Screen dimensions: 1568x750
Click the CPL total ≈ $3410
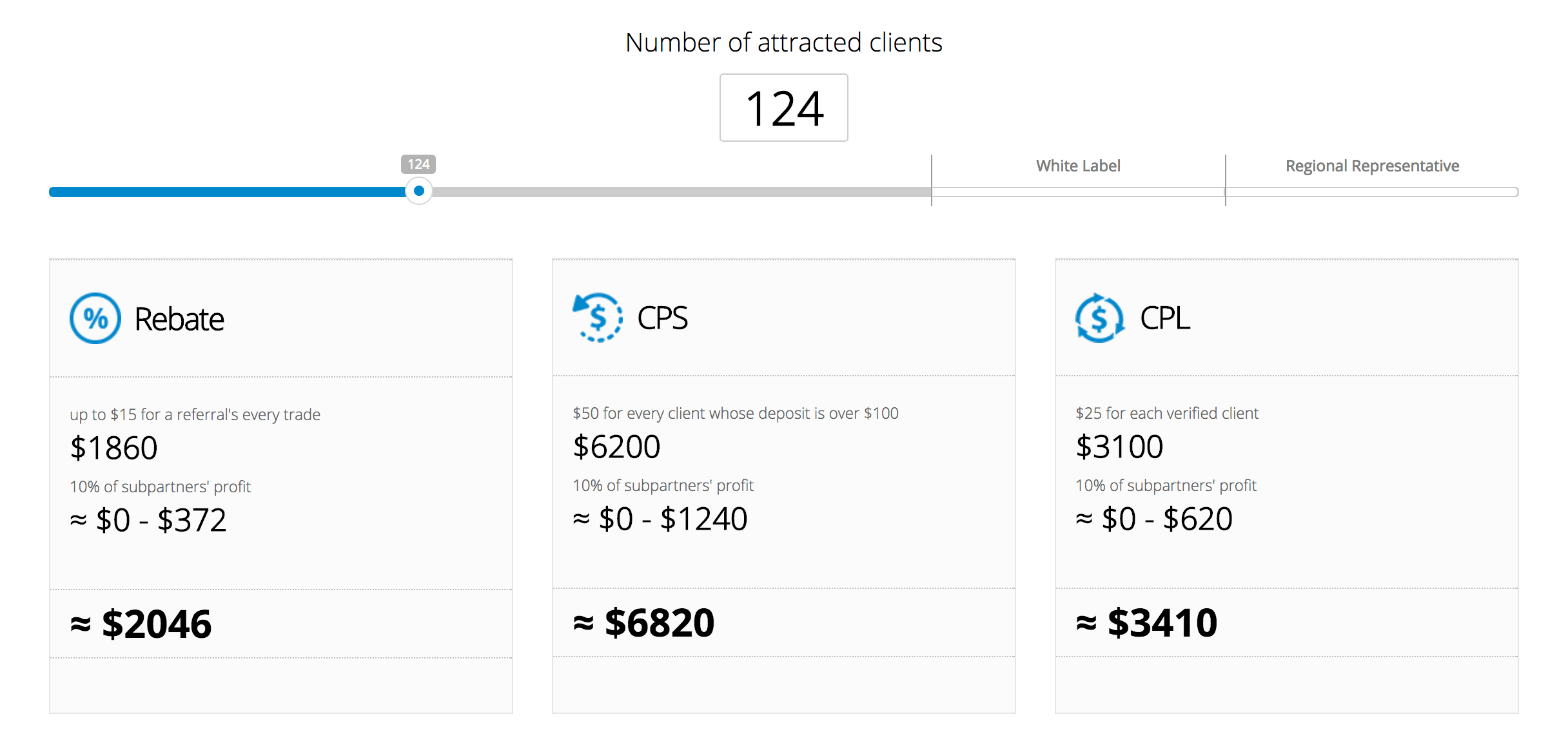[1147, 622]
